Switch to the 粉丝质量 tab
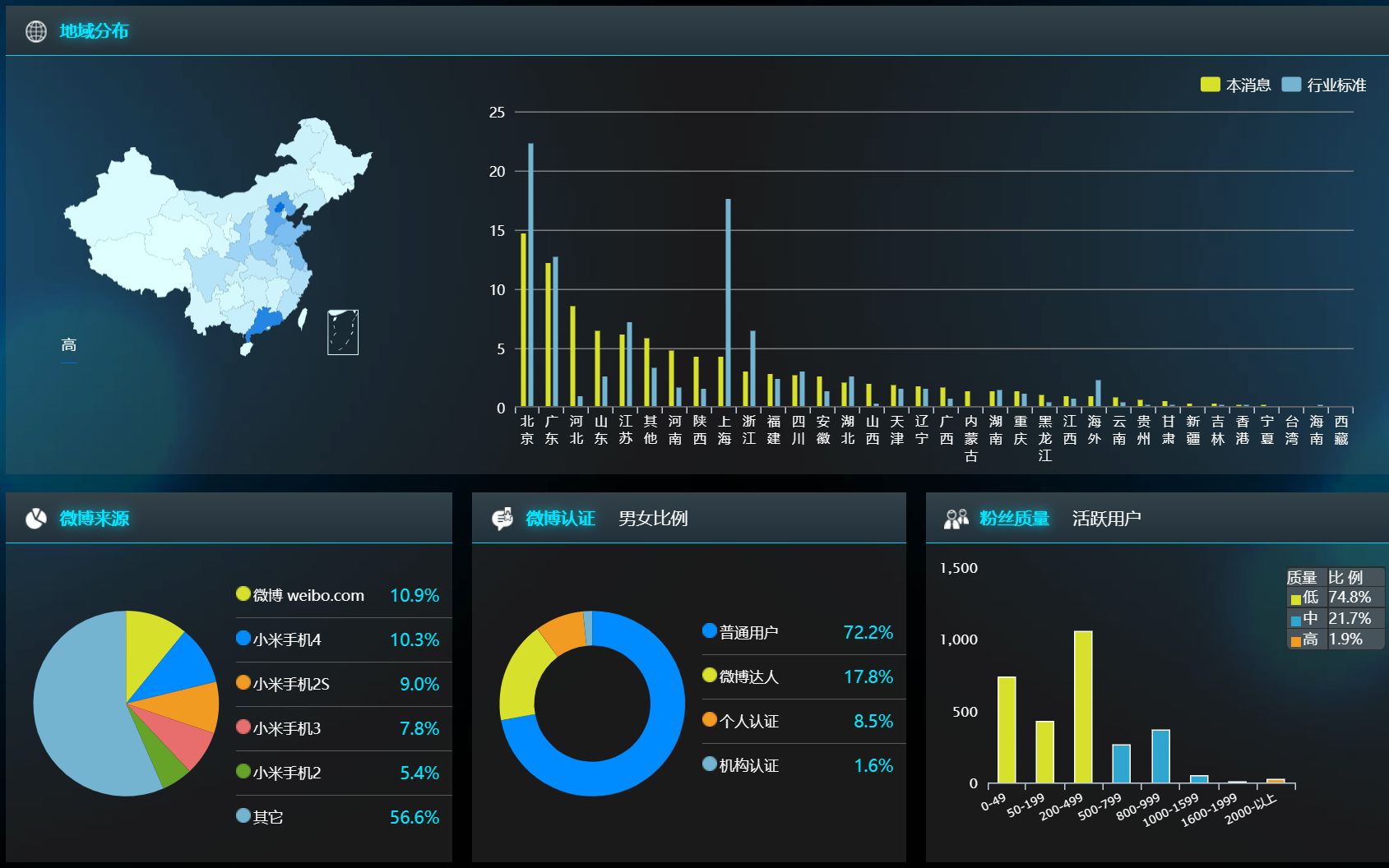1389x868 pixels. click(1014, 519)
